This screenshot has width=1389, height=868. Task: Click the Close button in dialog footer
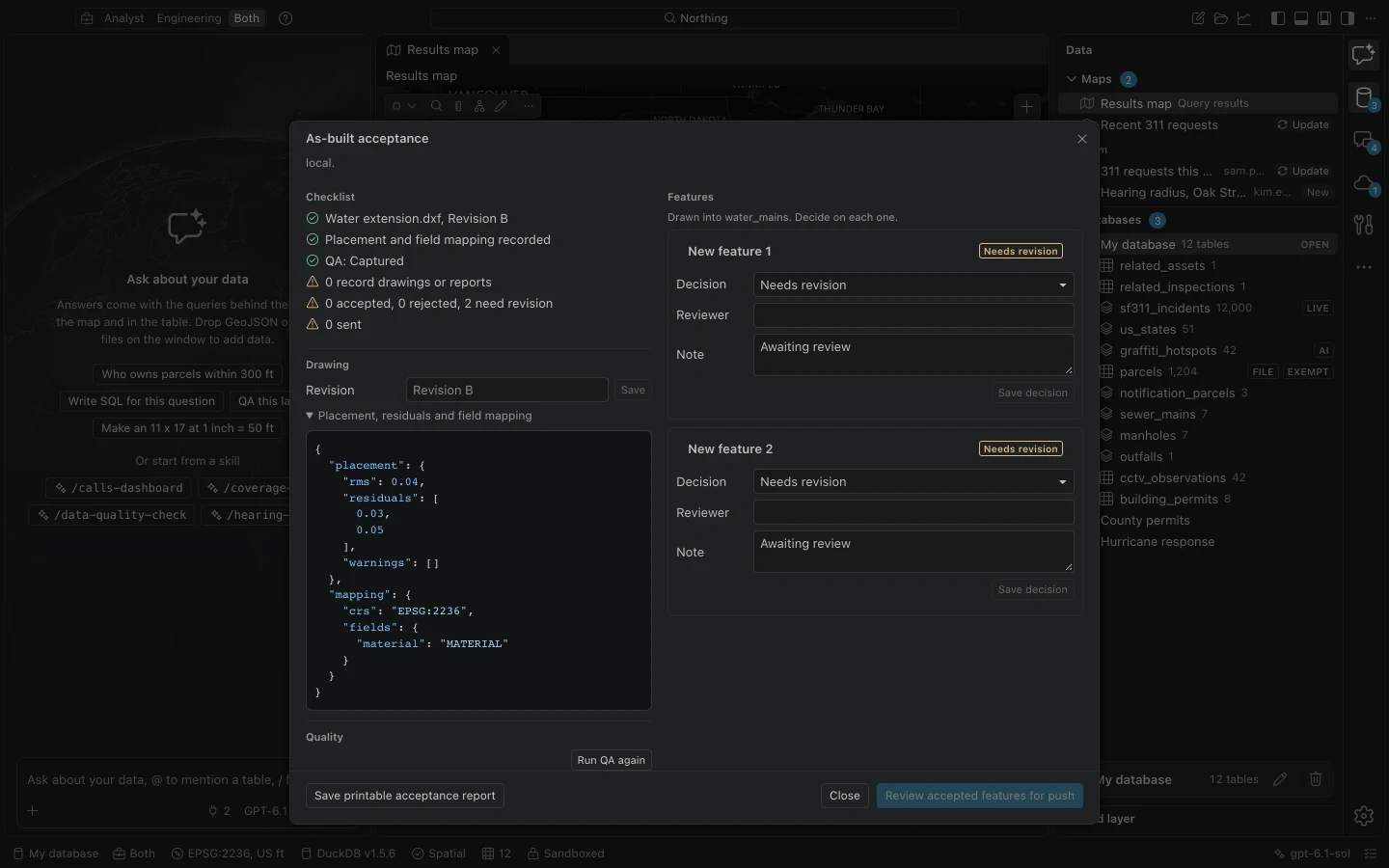(x=844, y=796)
